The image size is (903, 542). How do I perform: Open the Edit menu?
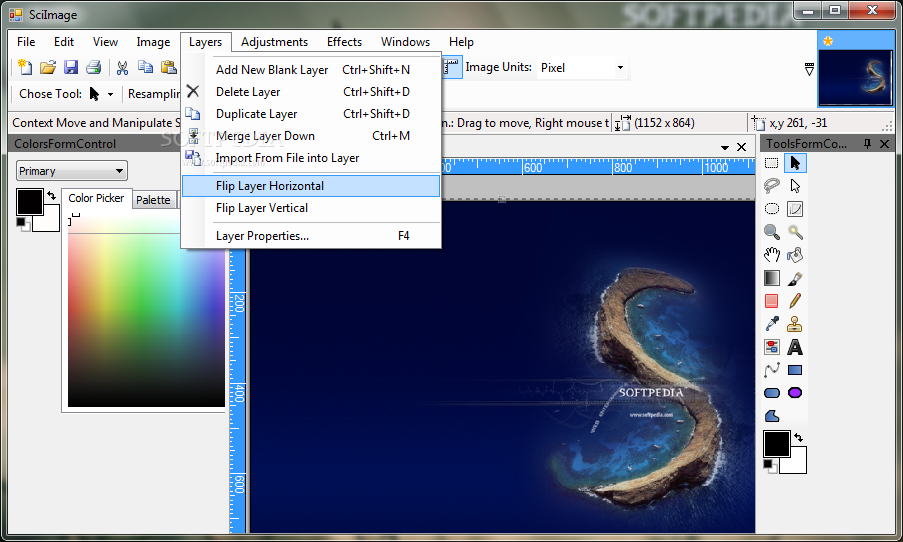click(x=64, y=42)
